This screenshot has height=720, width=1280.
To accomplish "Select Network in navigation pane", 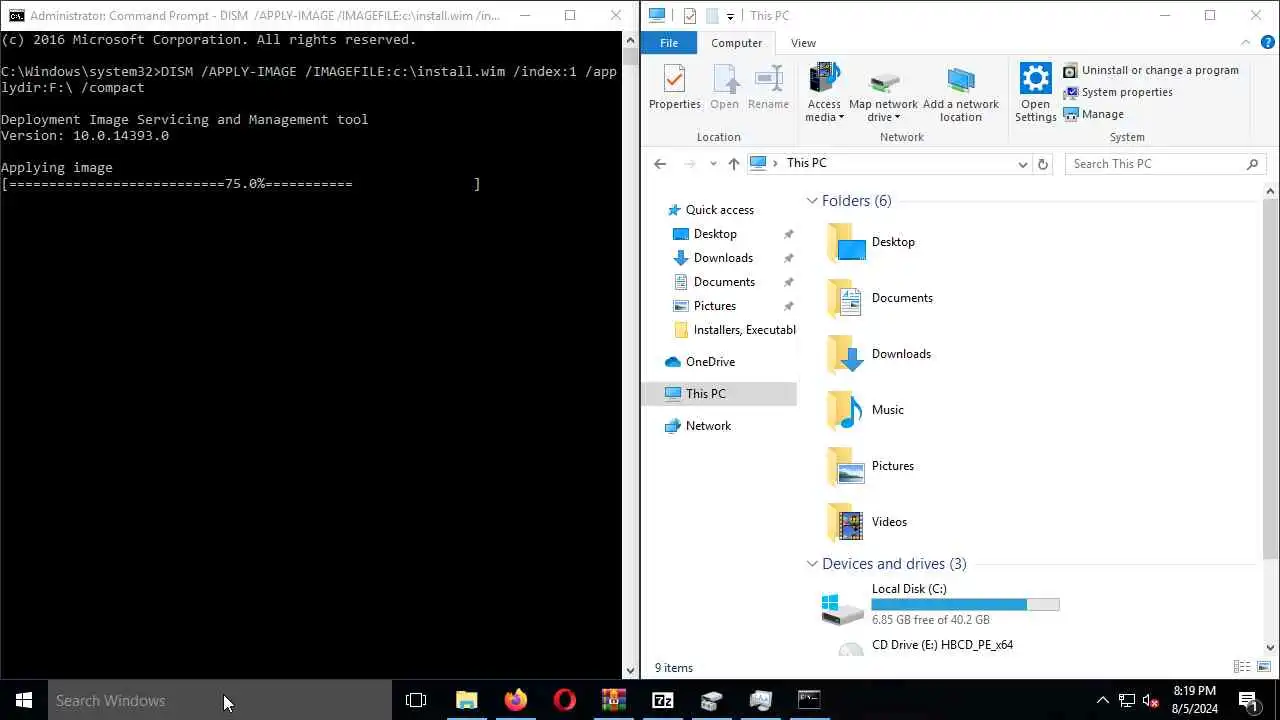I will coord(708,426).
